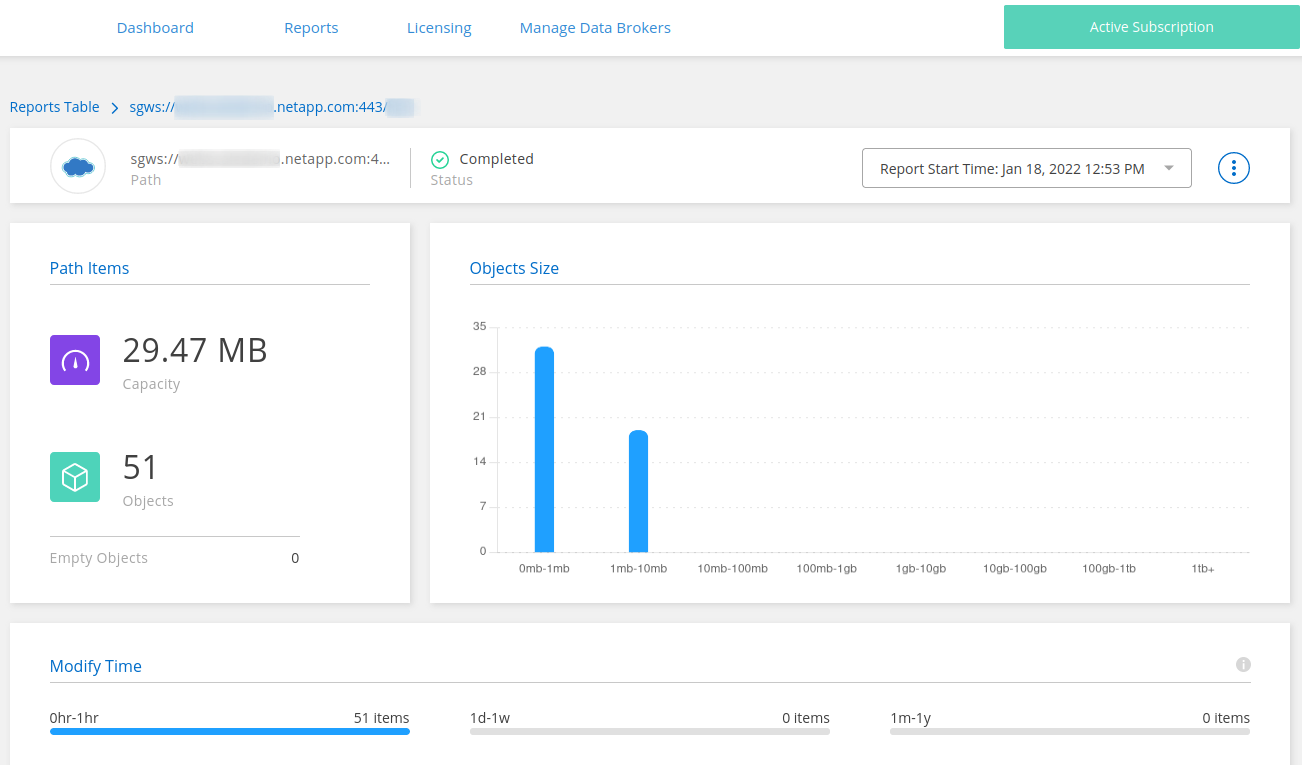Click the 51 objects count
Screen dimensions: 1302x765
tap(141, 467)
